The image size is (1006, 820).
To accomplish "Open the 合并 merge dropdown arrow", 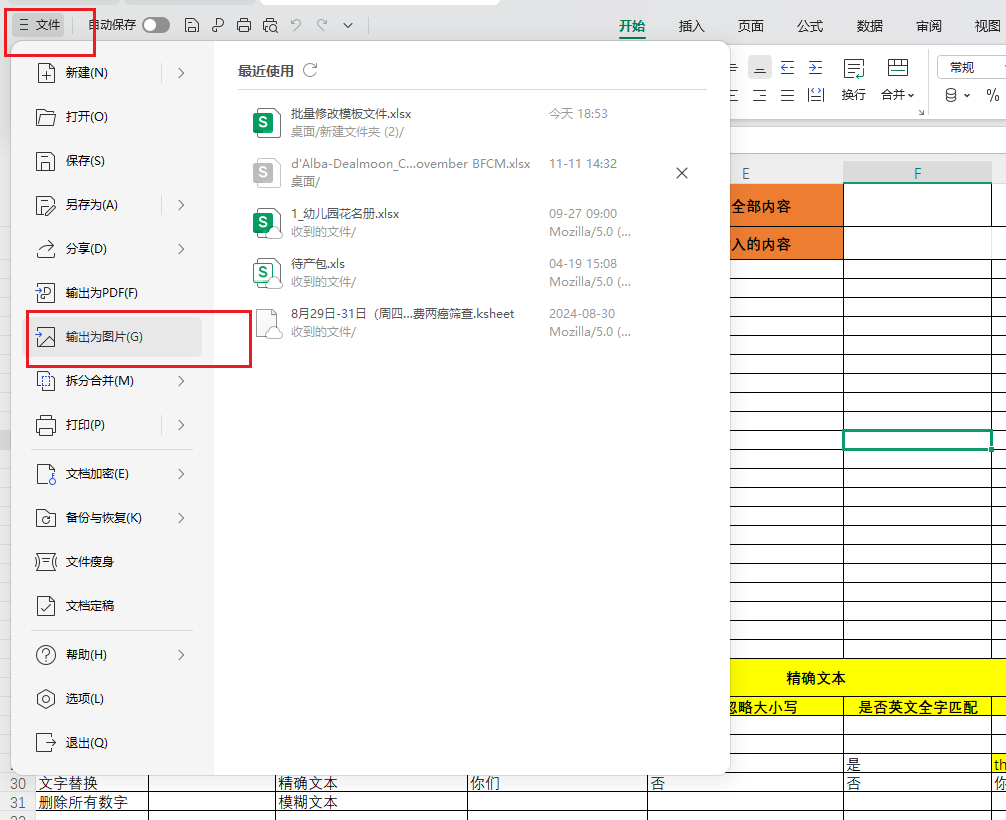I will point(911,95).
